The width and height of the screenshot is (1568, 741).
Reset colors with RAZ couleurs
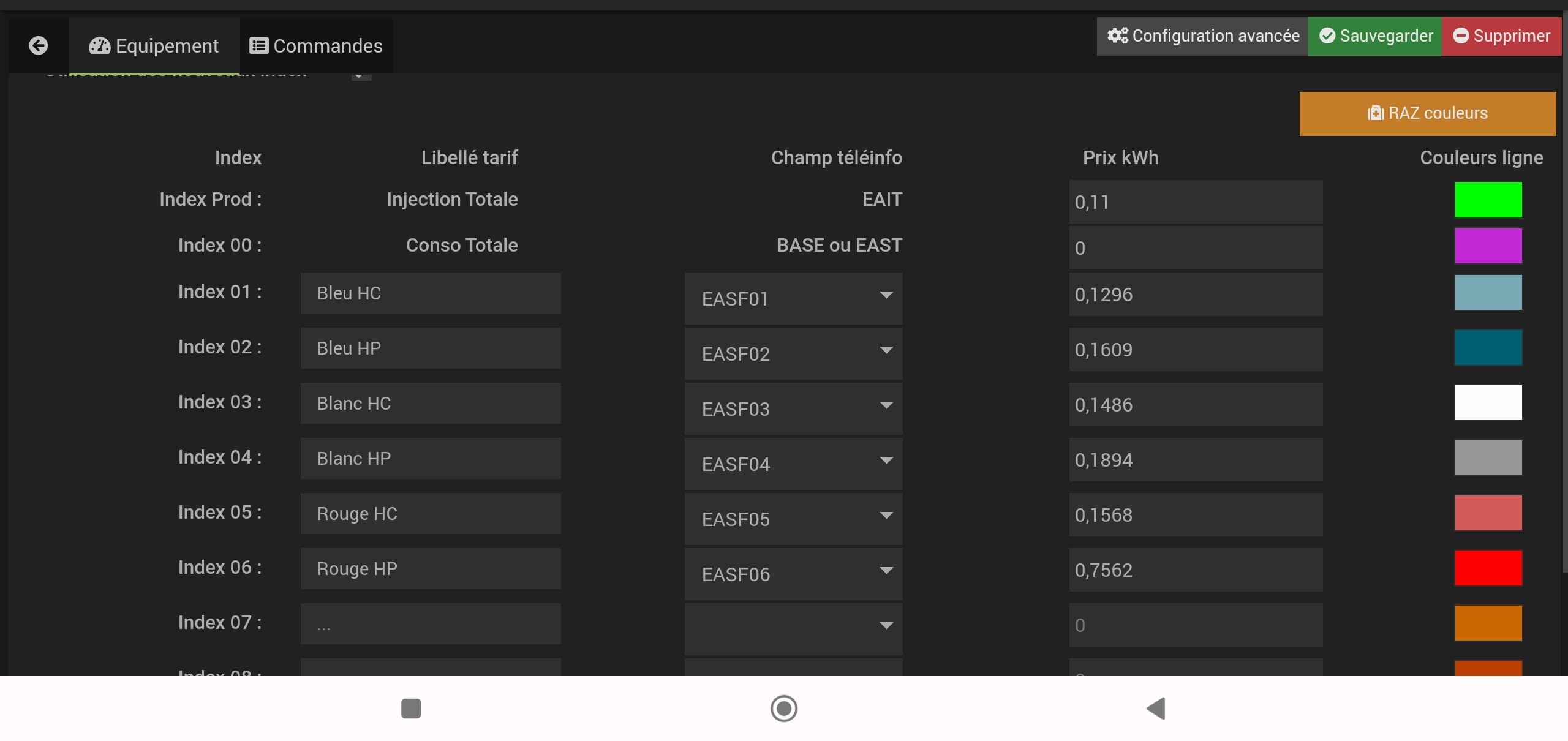[1427, 113]
